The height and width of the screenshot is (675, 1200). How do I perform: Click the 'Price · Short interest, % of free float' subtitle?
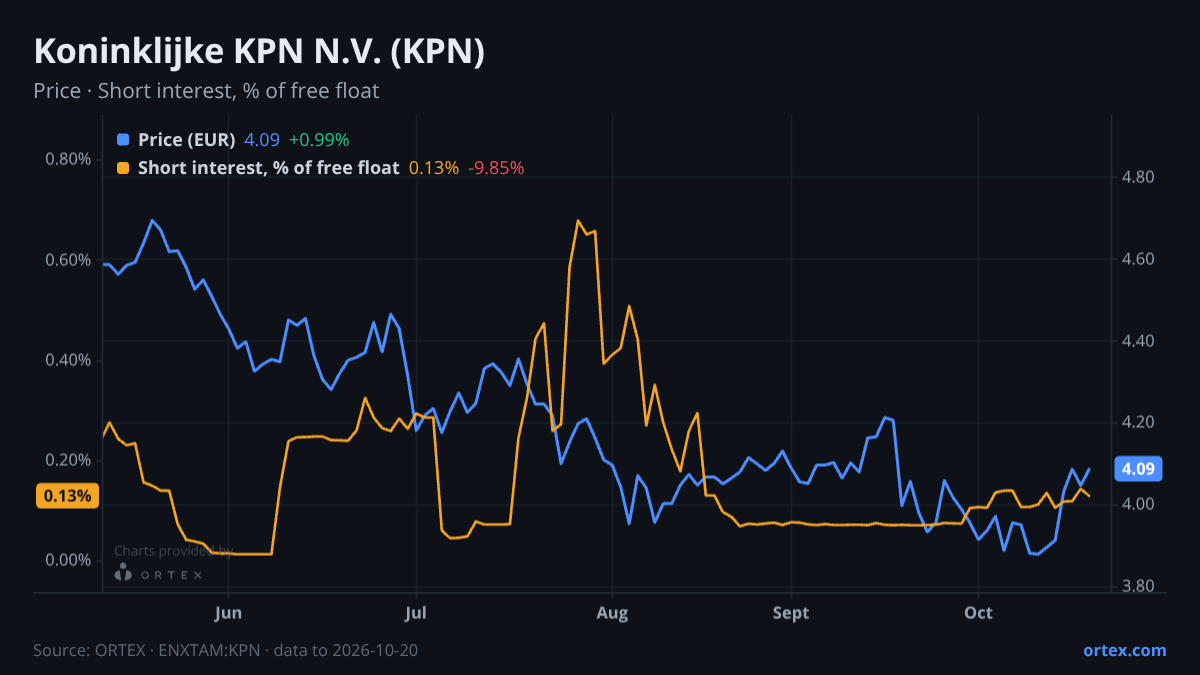coord(206,91)
